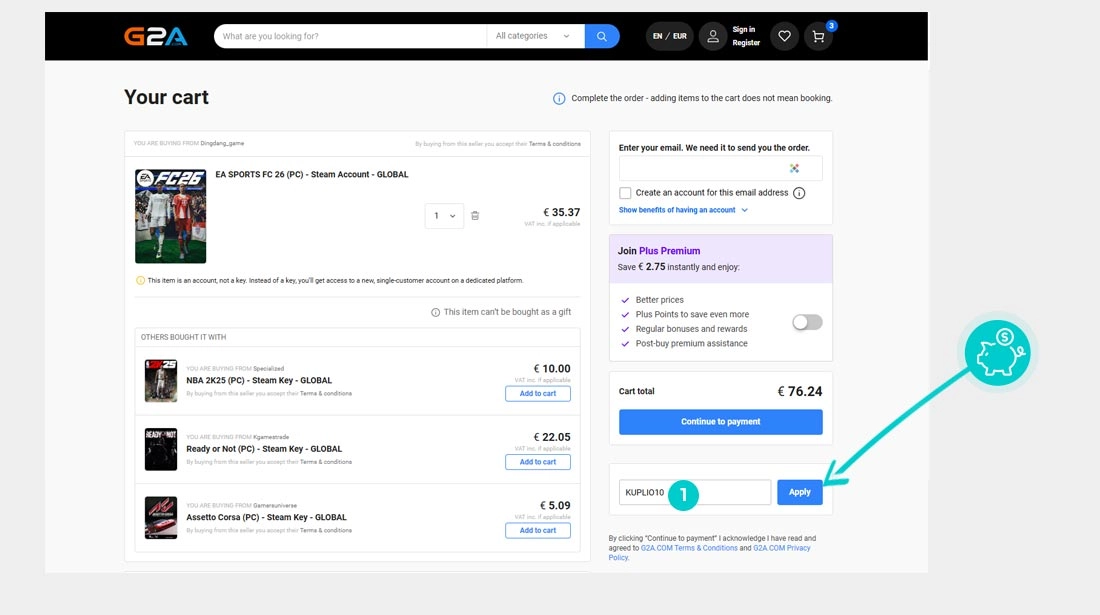Apply the KUPLIO10 discount code
Image resolution: width=1100 pixels, height=615 pixels.
799,492
